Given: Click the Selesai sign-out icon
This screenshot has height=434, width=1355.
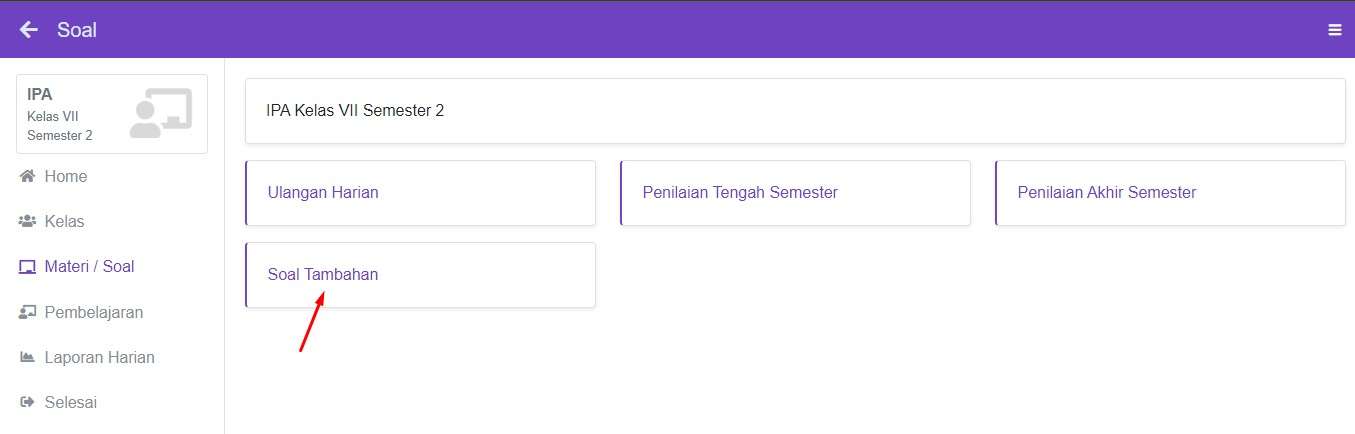Looking at the screenshot, I should [27, 403].
